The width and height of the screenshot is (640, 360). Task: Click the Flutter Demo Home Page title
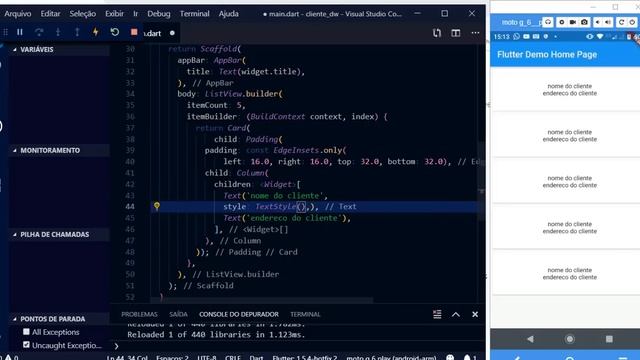[x=547, y=55]
